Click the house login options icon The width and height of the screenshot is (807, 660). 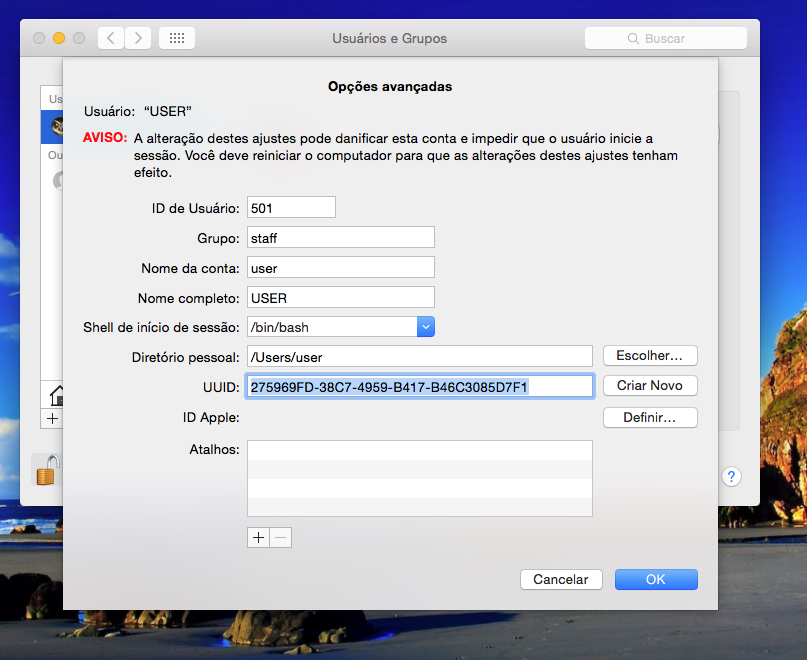(56, 395)
